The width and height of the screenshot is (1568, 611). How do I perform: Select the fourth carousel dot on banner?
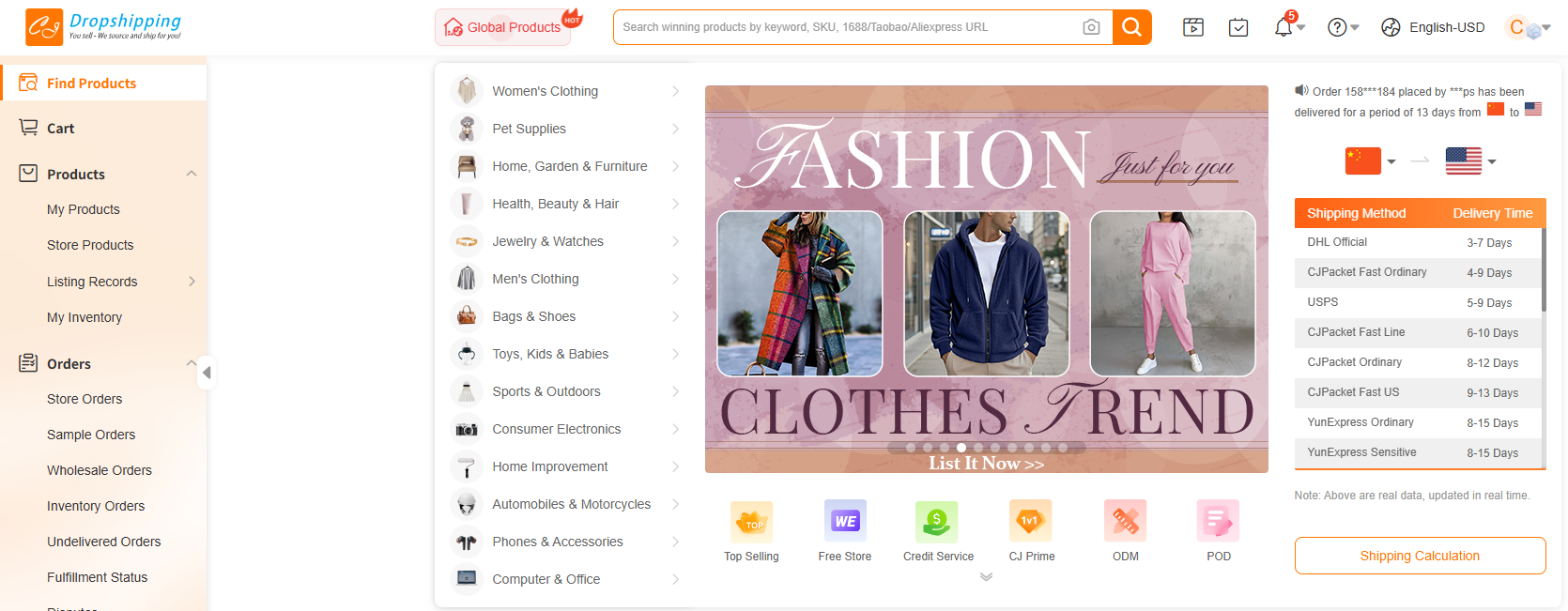961,448
